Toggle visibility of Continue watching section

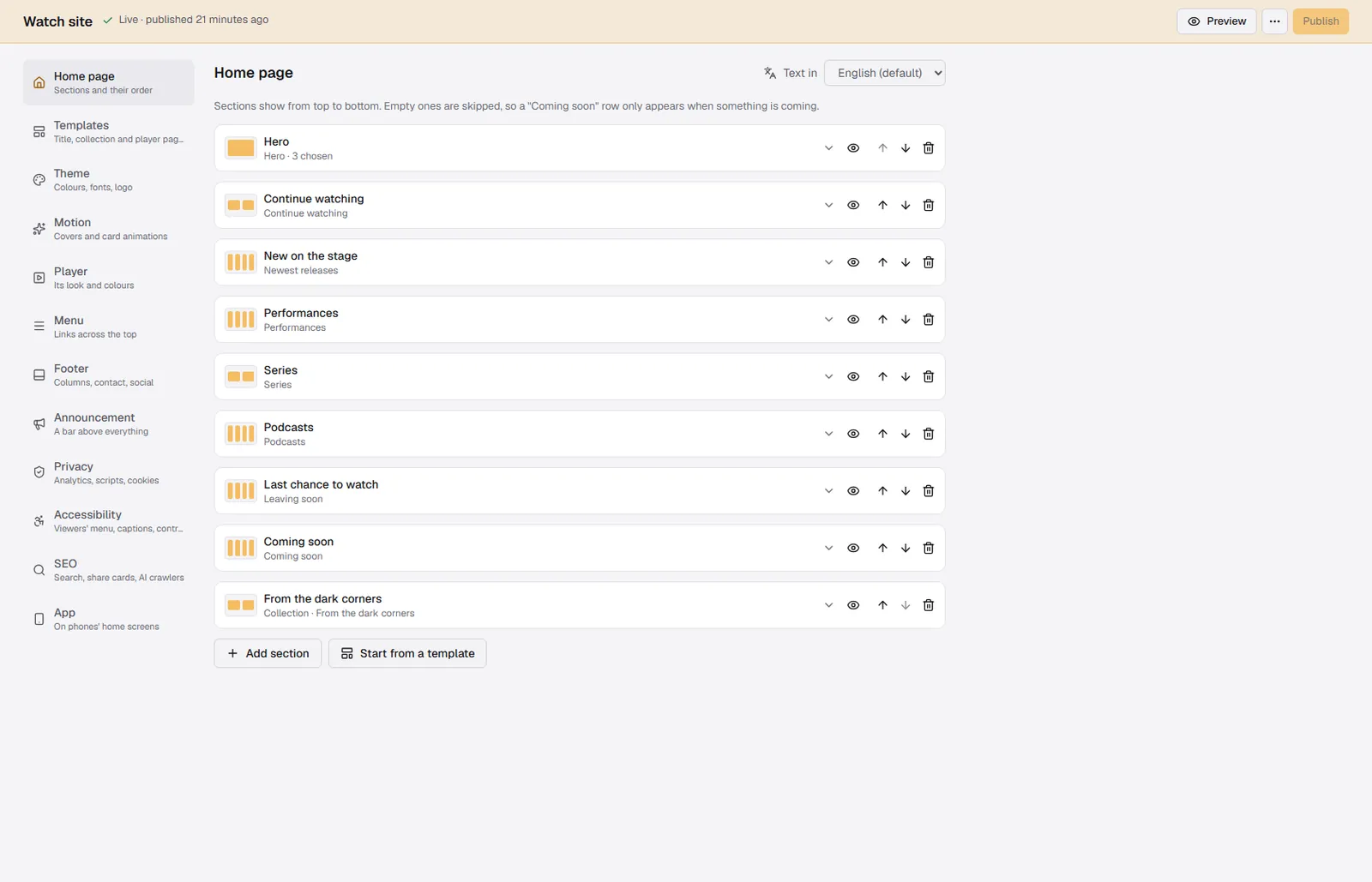(x=853, y=206)
